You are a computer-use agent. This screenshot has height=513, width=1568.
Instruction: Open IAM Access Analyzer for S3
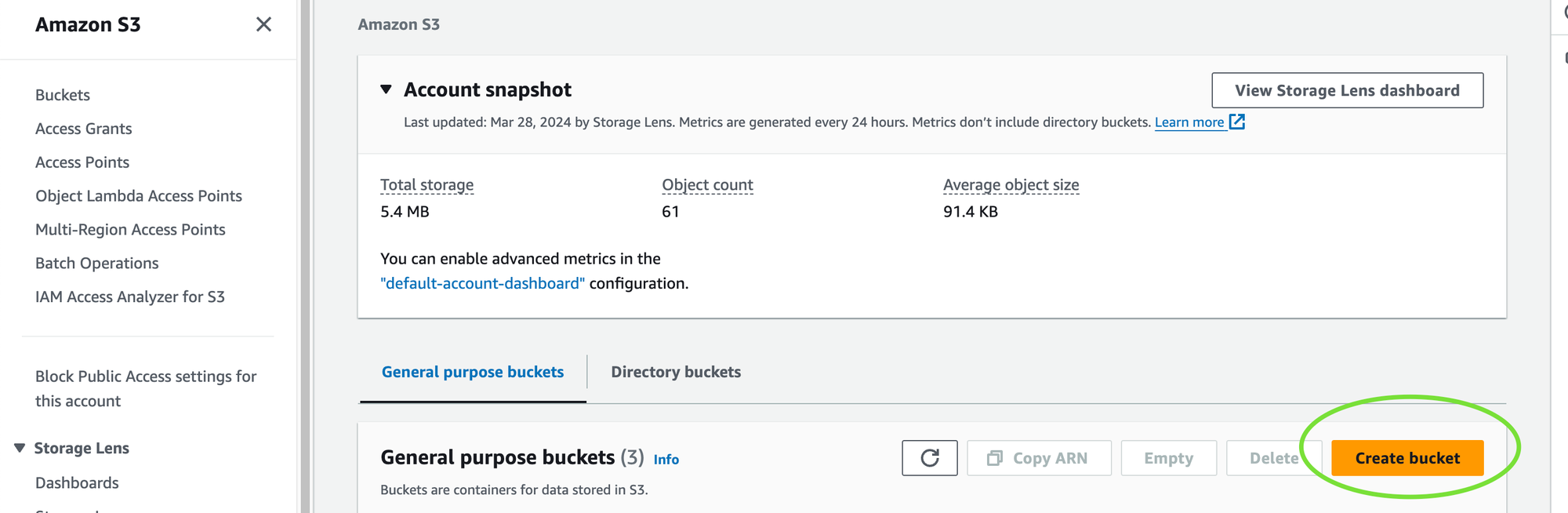pos(129,297)
